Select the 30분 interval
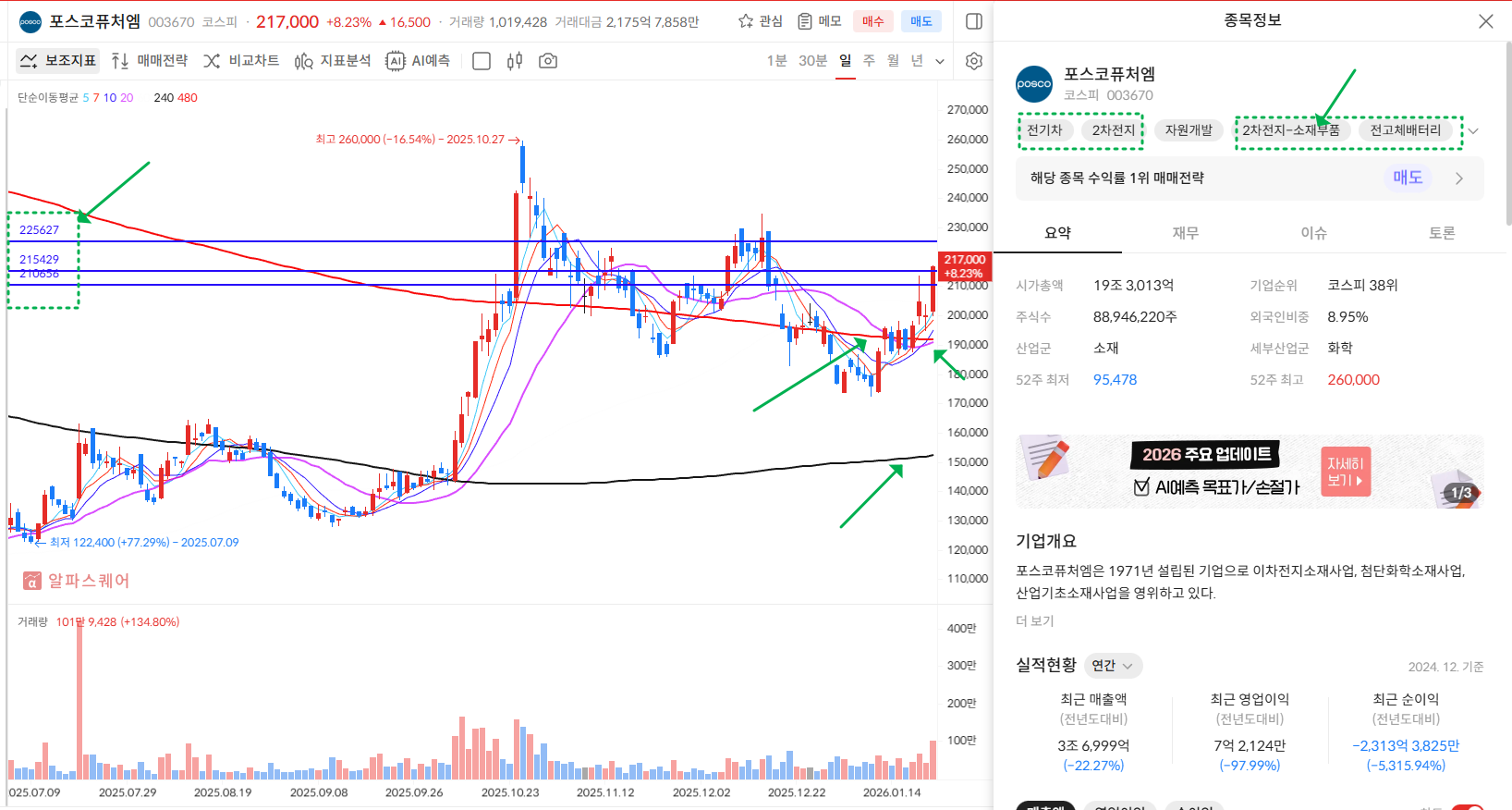Screen dimensions: 1512x810 click(x=812, y=61)
